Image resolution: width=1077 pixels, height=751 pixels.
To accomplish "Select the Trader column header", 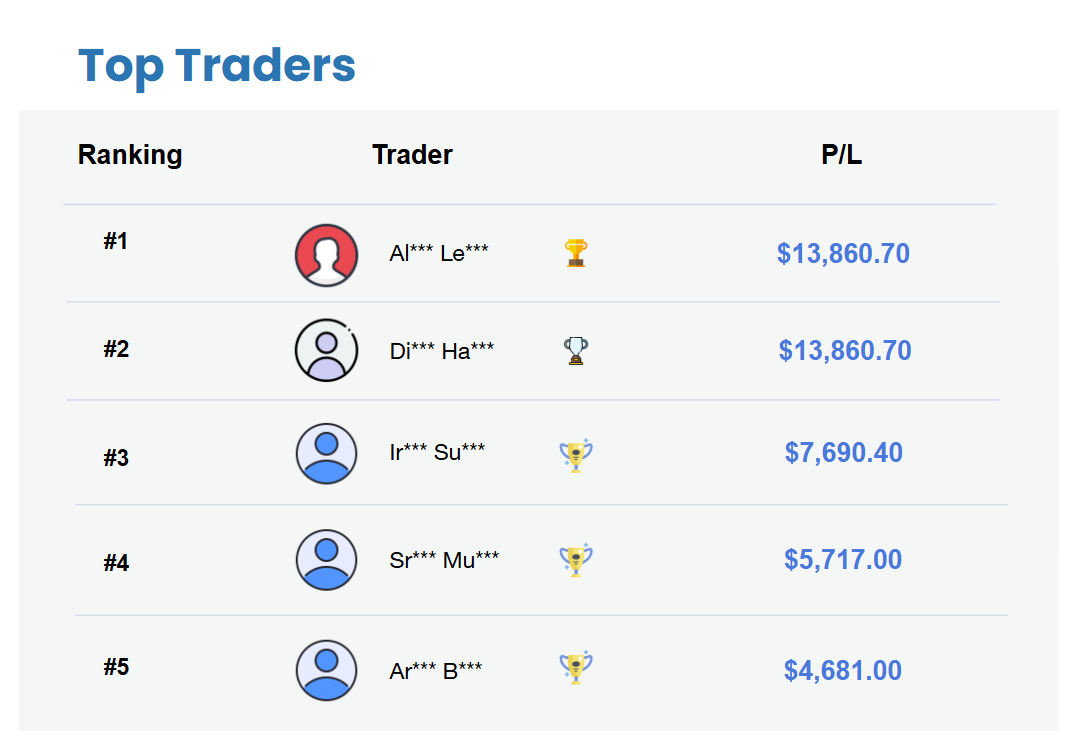I will click(x=412, y=155).
